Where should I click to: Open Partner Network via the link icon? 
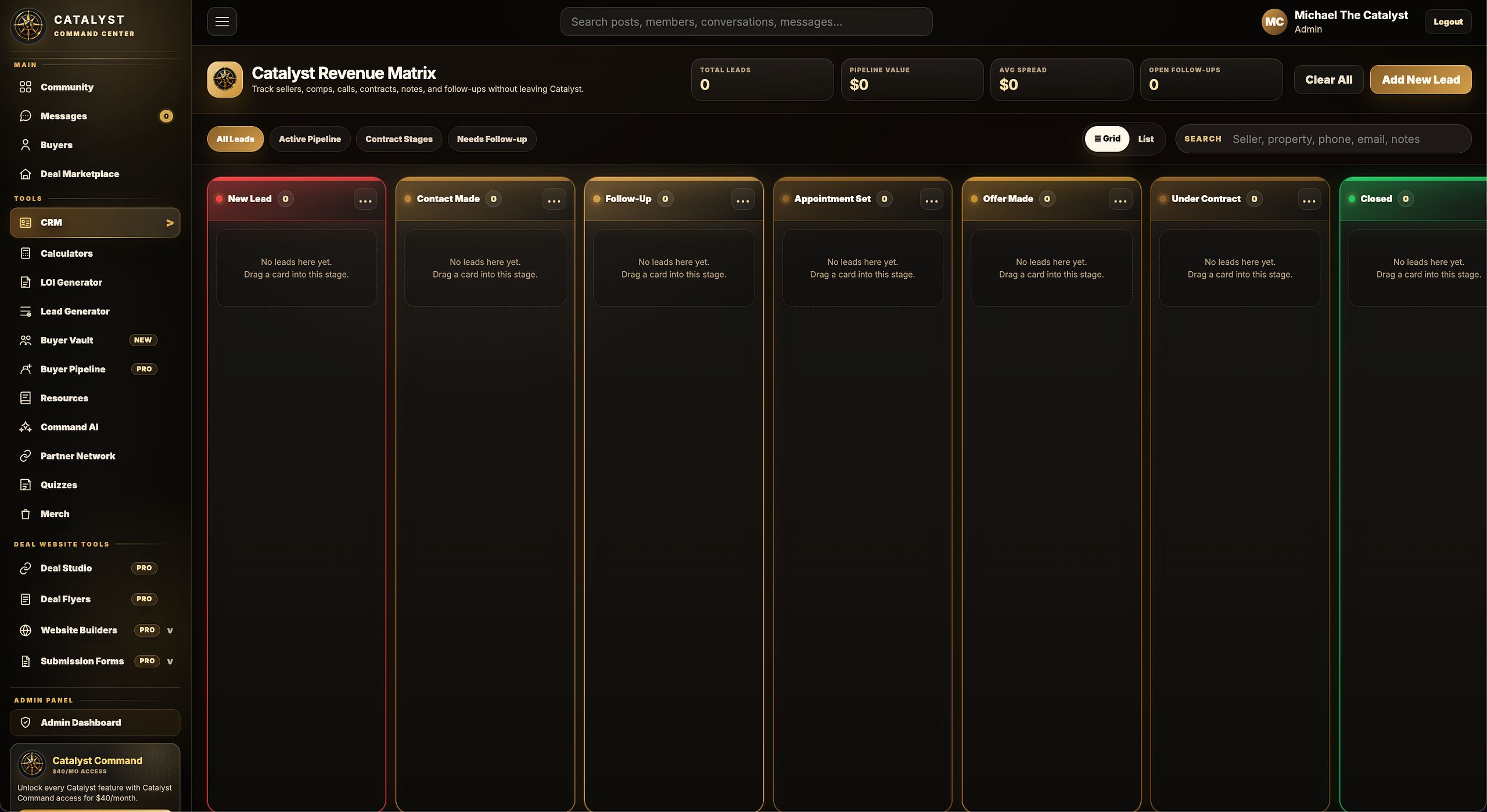pyautogui.click(x=25, y=456)
